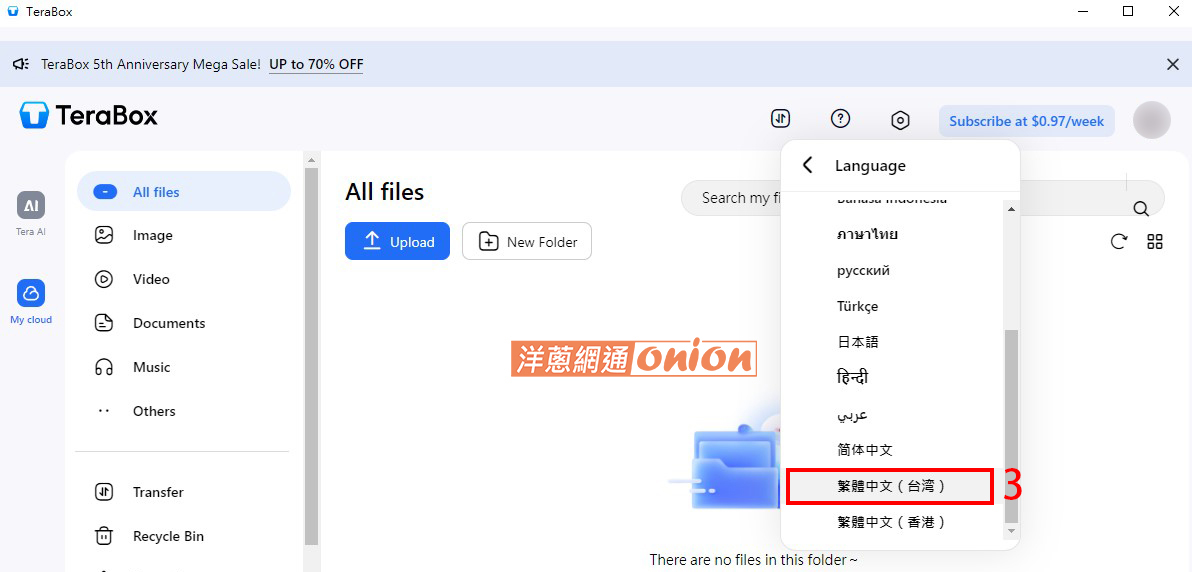Open the help question mark icon
Screen dimensions: 1192x572
[840, 119]
